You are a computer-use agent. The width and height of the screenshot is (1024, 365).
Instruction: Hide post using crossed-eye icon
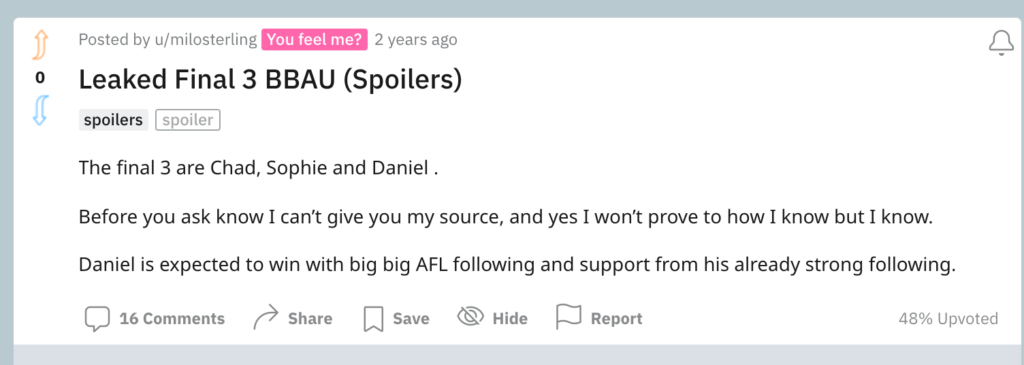pyautogui.click(x=470, y=317)
